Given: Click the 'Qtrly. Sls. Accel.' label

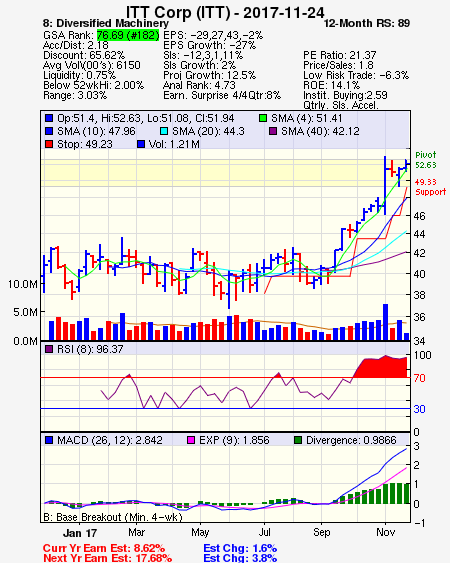Looking at the screenshot, I should click(x=341, y=106).
